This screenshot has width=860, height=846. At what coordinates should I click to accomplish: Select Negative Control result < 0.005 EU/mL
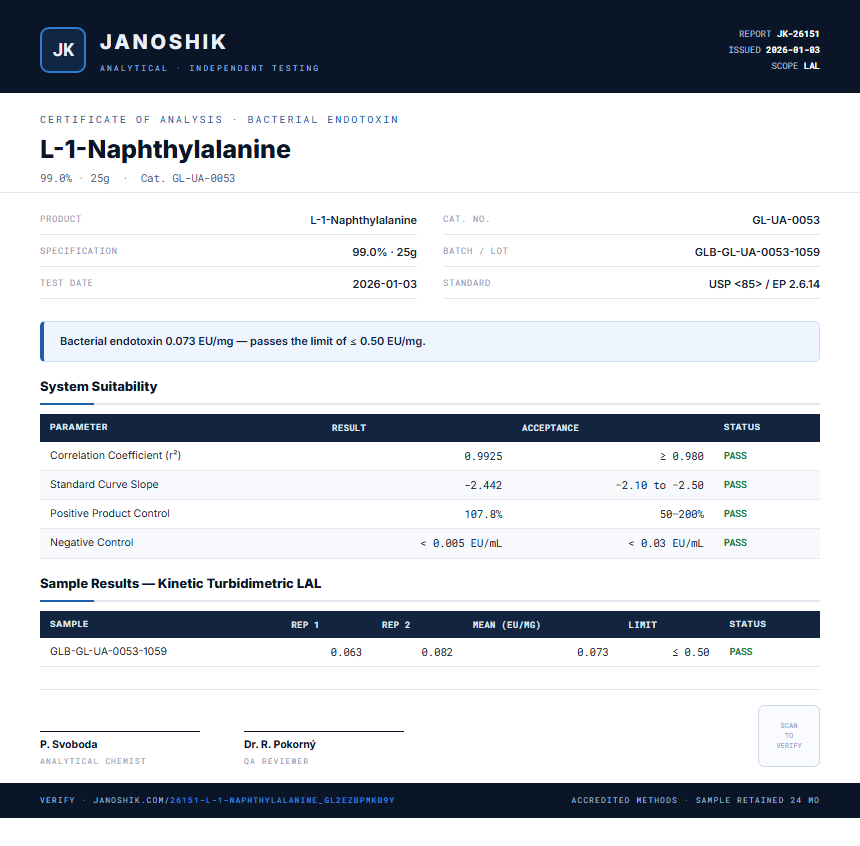(461, 544)
